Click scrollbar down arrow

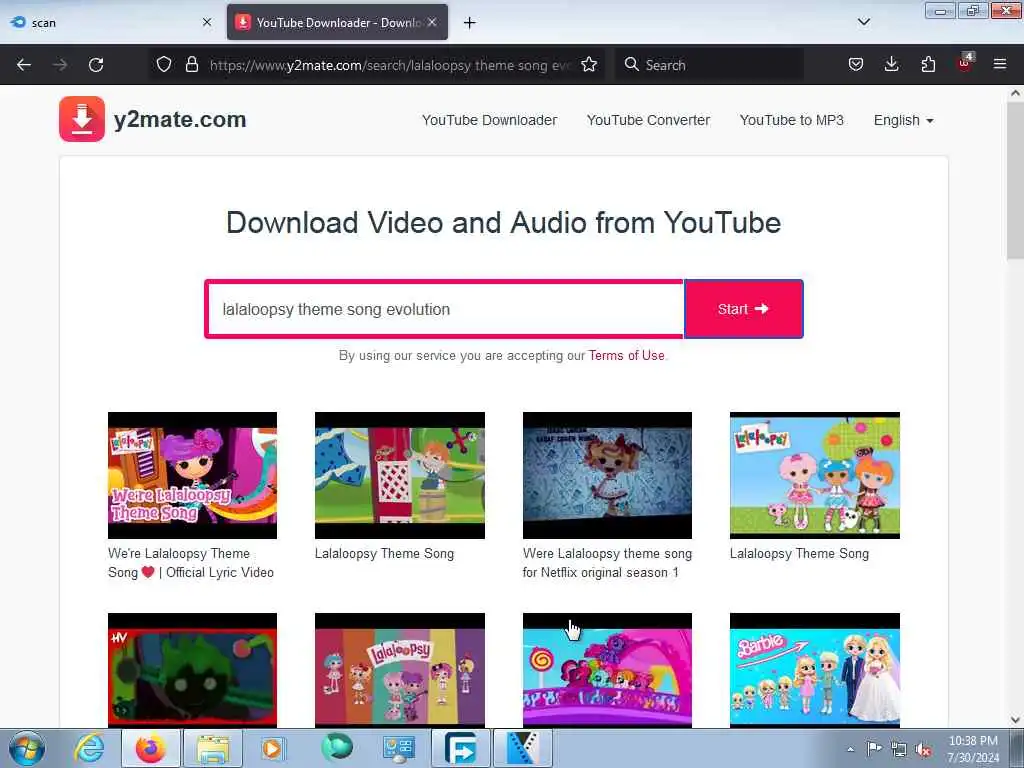1015,720
